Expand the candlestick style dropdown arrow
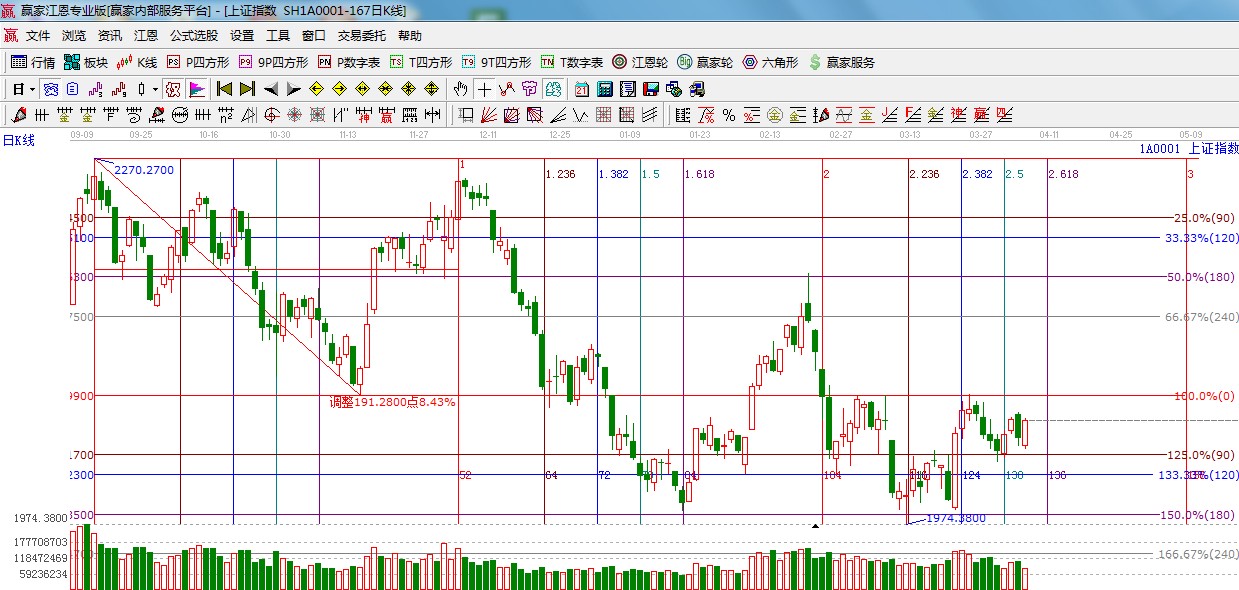The width and height of the screenshot is (1239, 590). [154, 89]
